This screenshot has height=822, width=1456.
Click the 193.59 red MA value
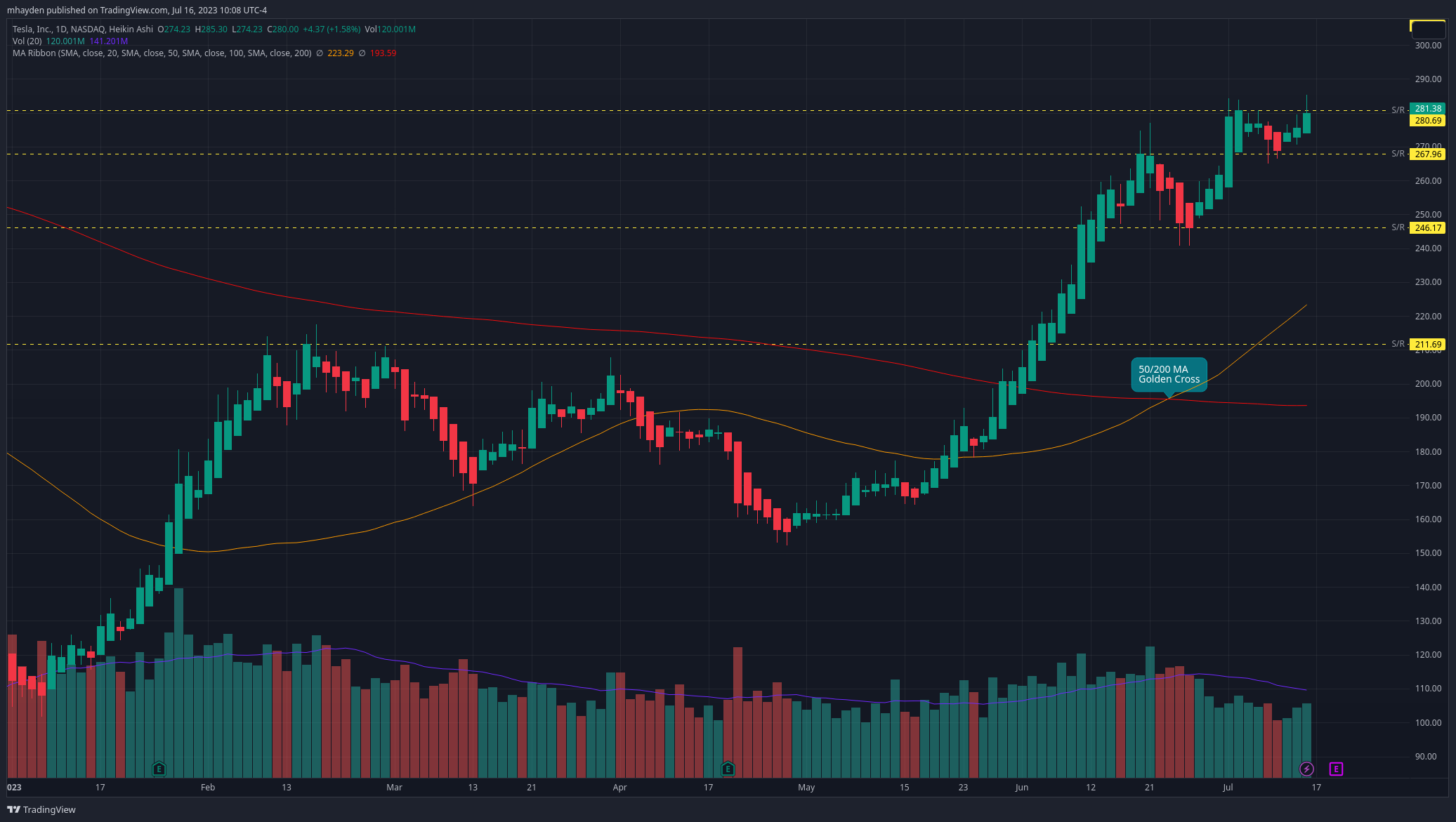pyautogui.click(x=383, y=53)
